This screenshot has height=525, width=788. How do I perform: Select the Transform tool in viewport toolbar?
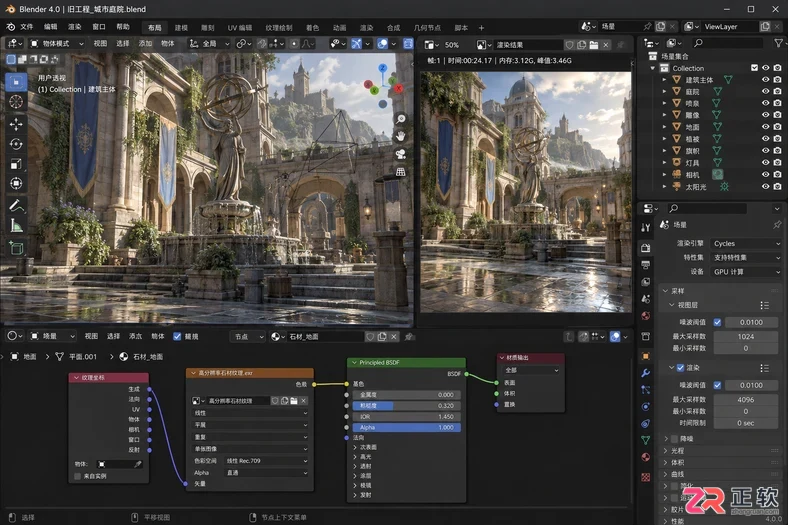[x=16, y=184]
